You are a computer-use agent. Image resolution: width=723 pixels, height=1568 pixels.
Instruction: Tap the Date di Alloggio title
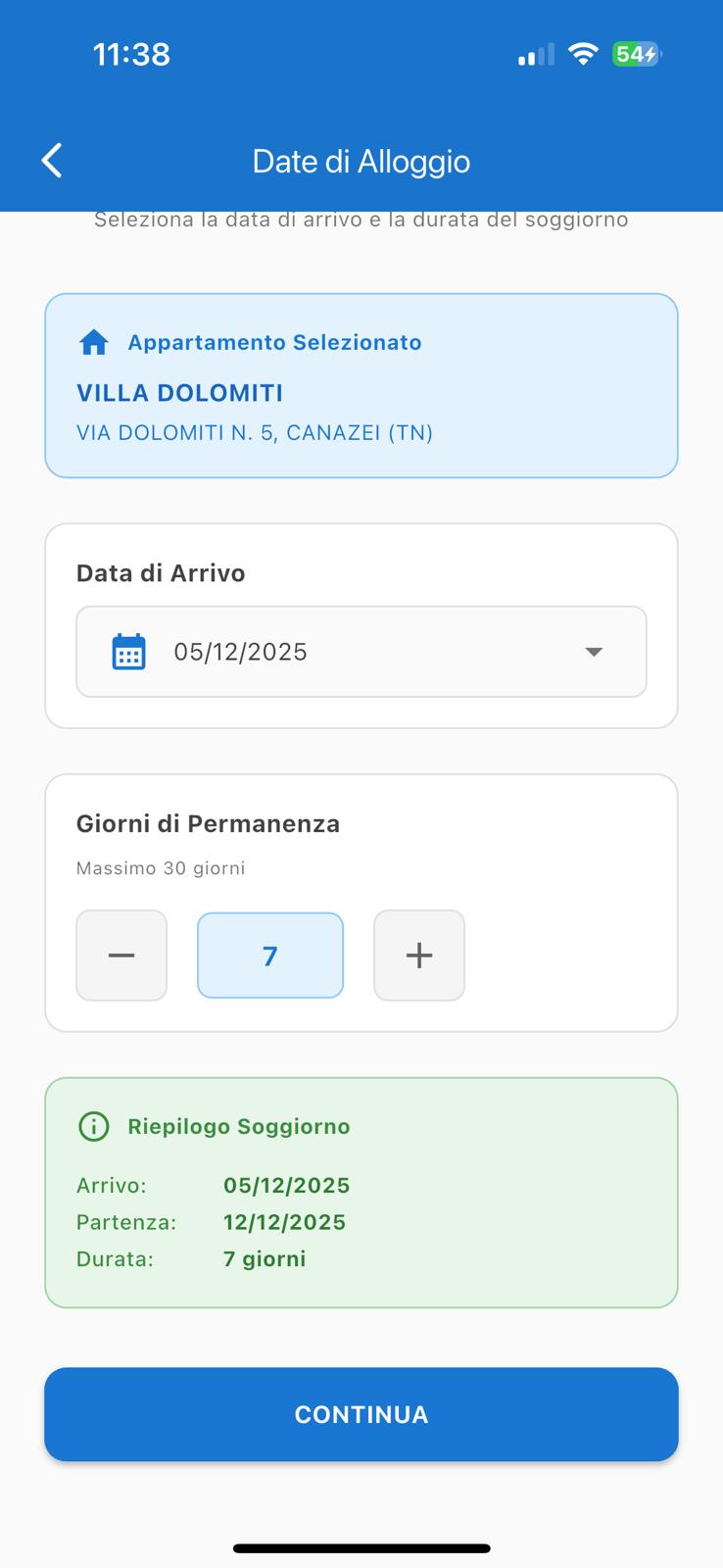click(361, 160)
